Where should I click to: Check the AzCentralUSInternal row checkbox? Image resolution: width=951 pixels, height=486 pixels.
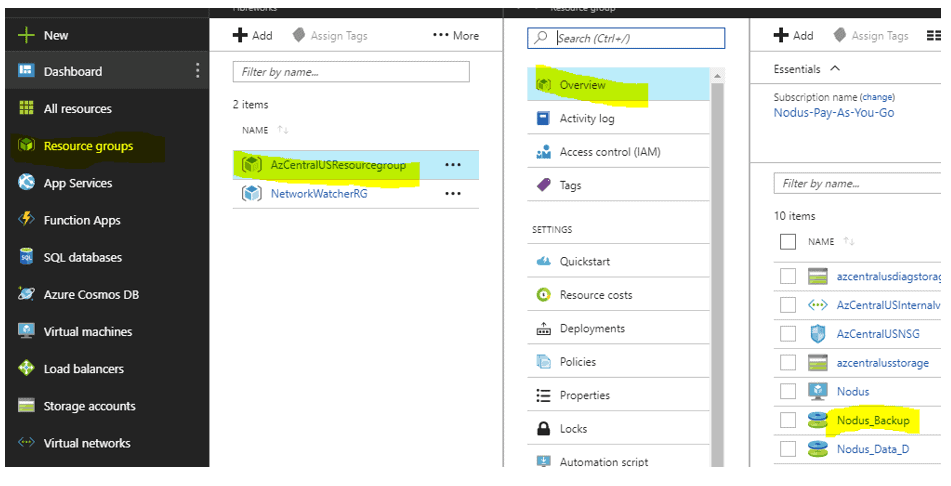(787, 305)
